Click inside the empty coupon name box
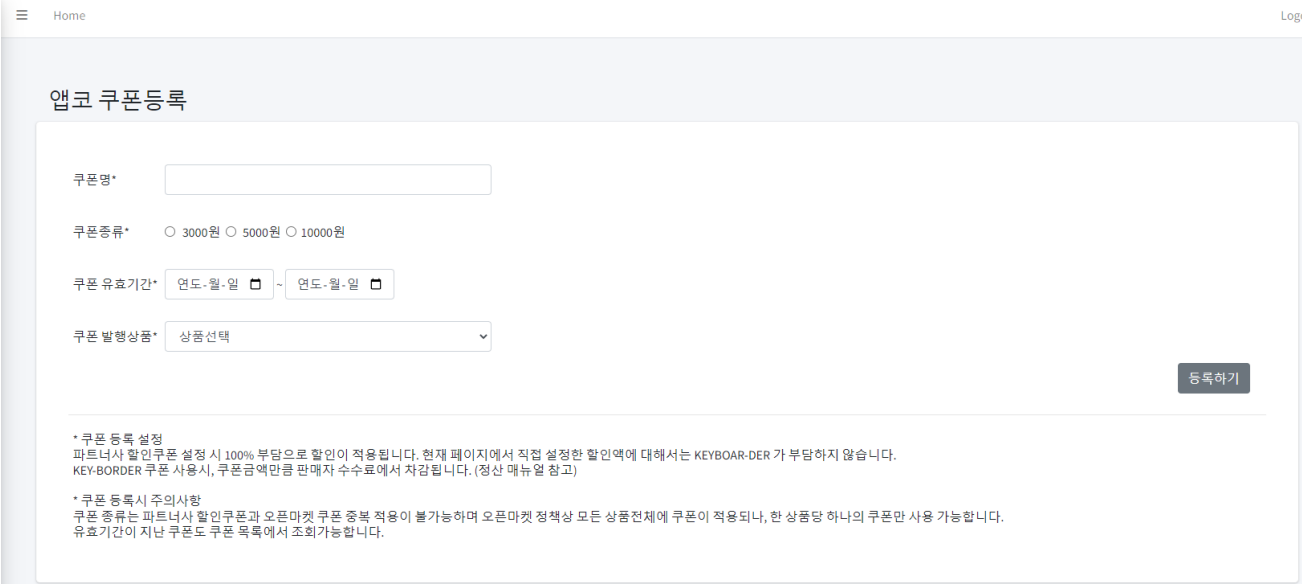The width and height of the screenshot is (1302, 584). tap(328, 179)
